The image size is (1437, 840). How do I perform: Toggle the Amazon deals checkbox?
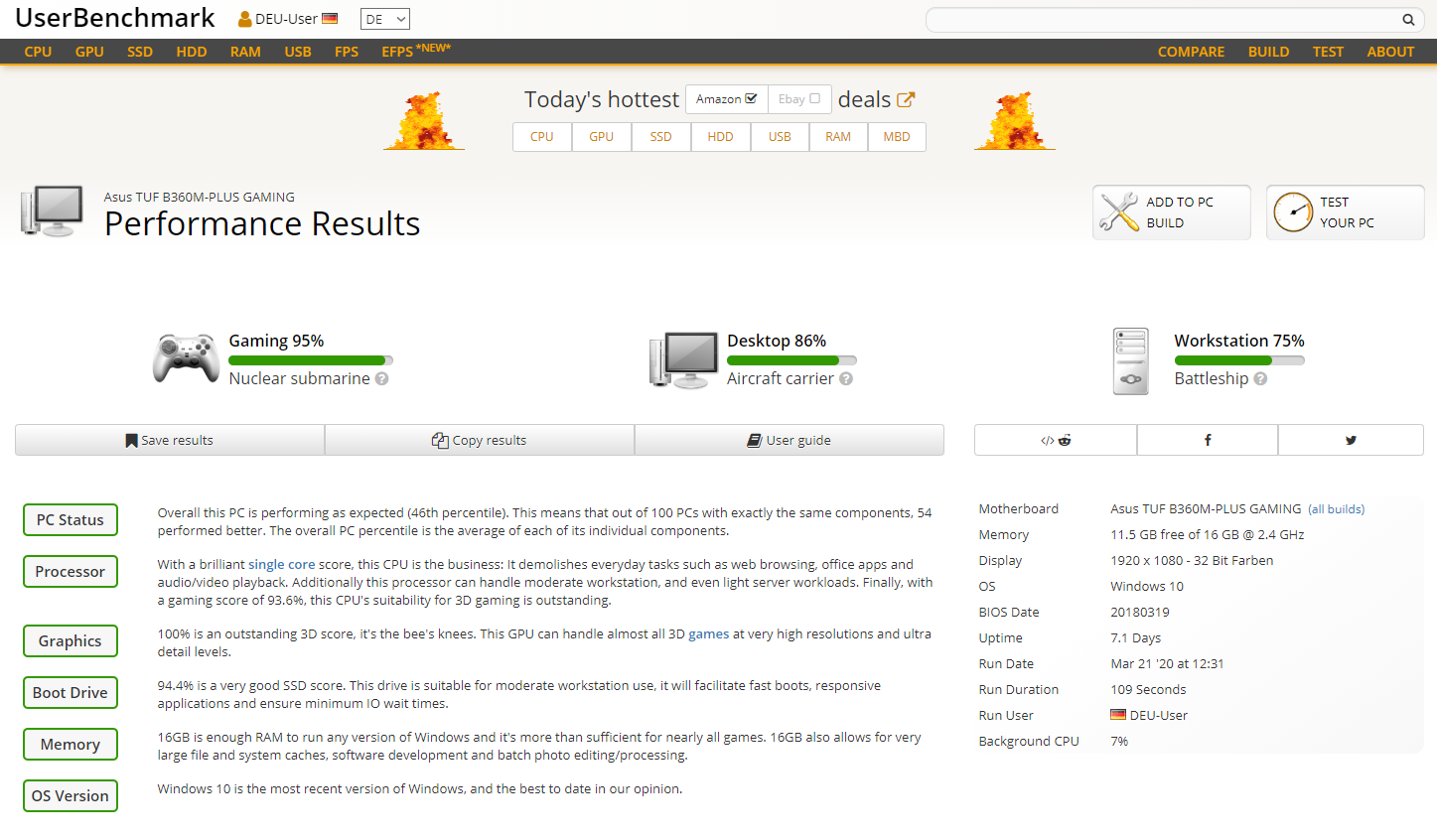tap(751, 98)
